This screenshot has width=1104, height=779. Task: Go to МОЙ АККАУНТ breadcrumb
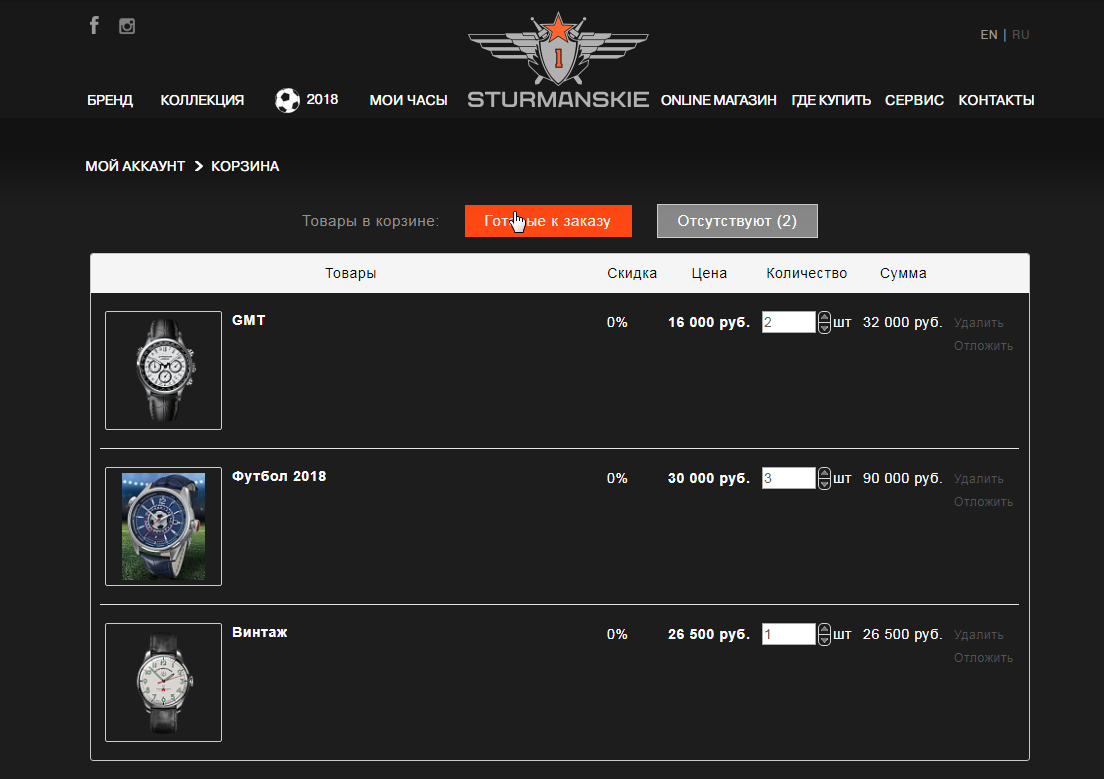(135, 166)
